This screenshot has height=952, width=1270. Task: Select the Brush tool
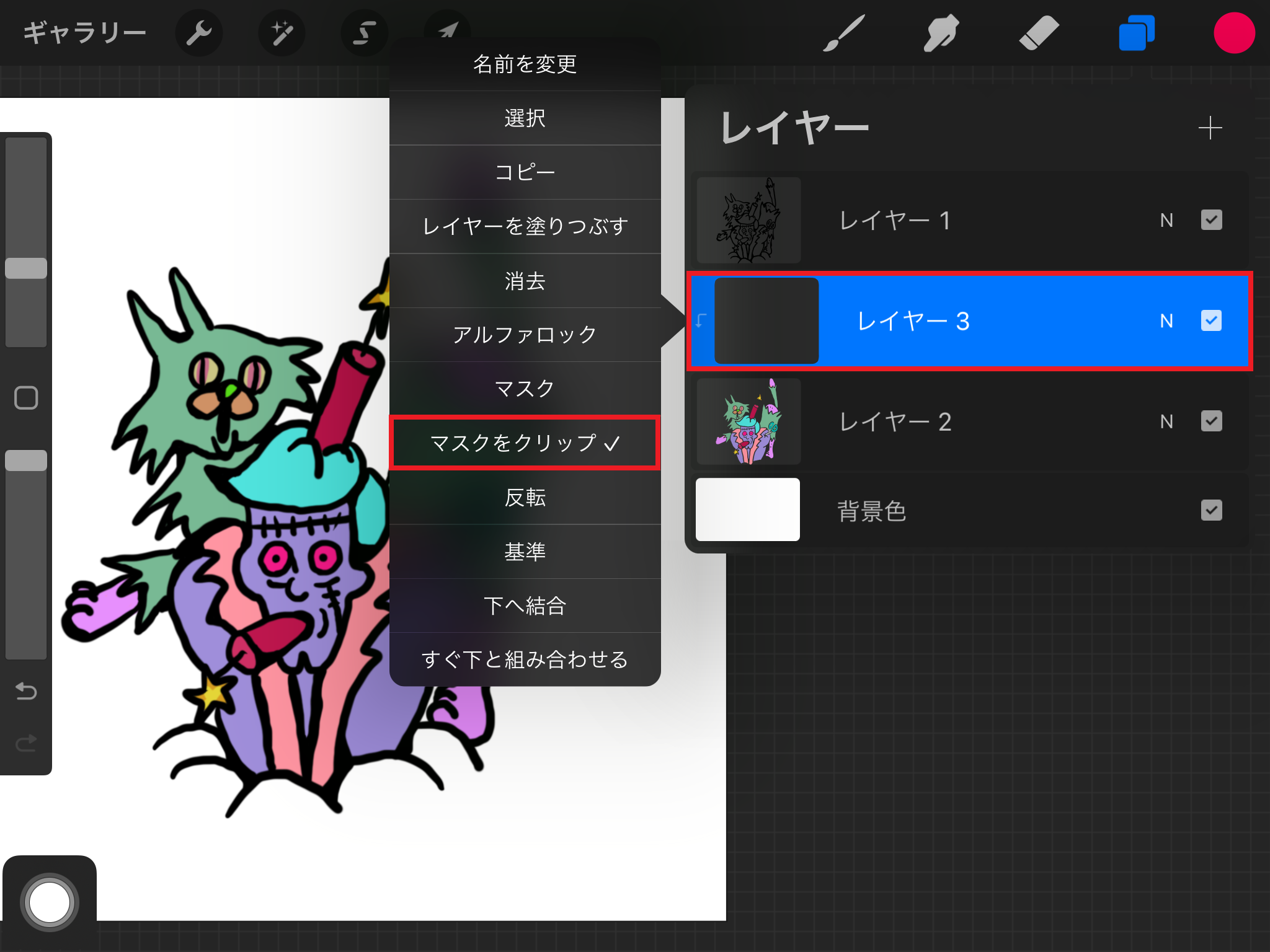[845, 32]
